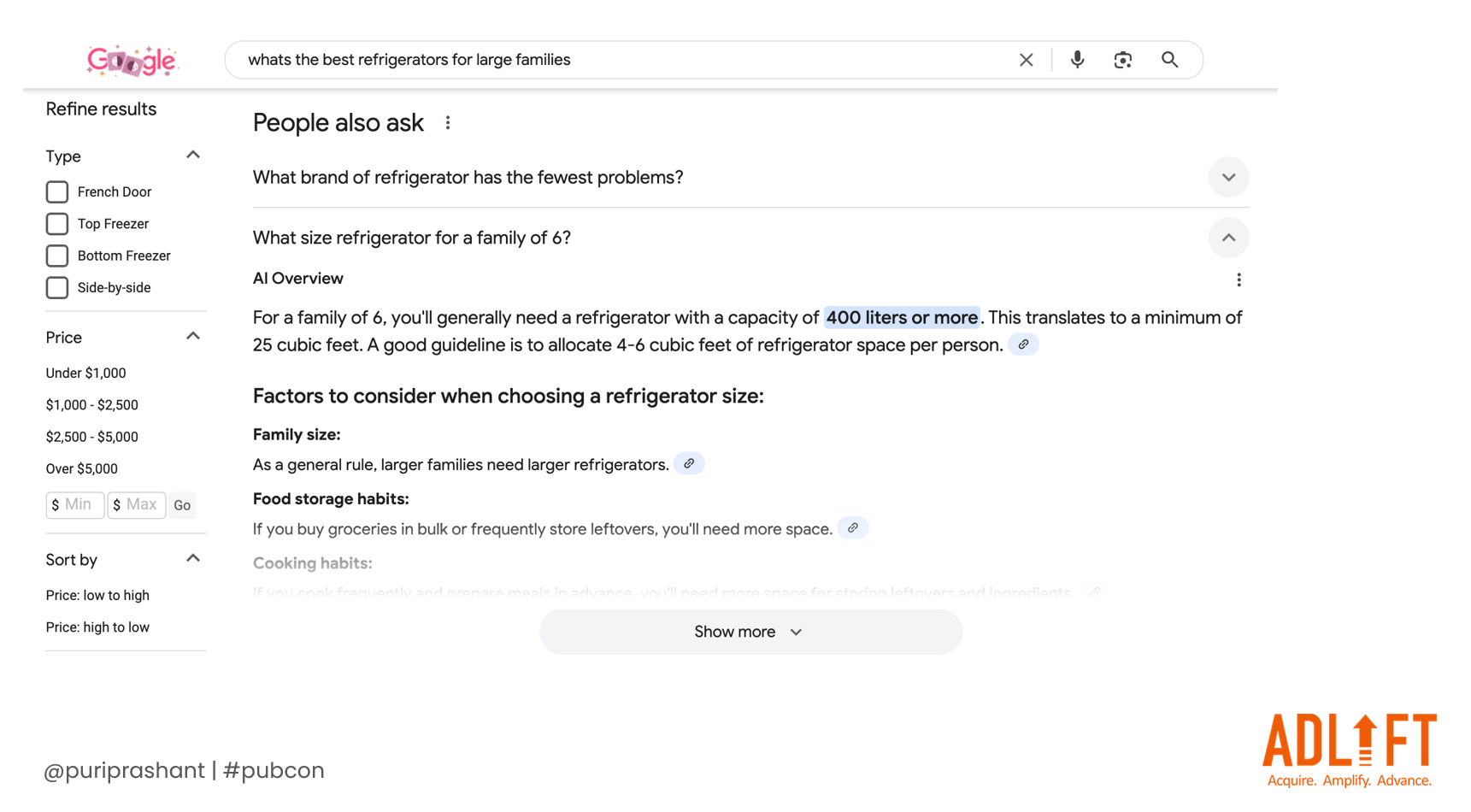The image size is (1471, 812).
Task: Click Go to apply price range
Action: click(x=182, y=505)
